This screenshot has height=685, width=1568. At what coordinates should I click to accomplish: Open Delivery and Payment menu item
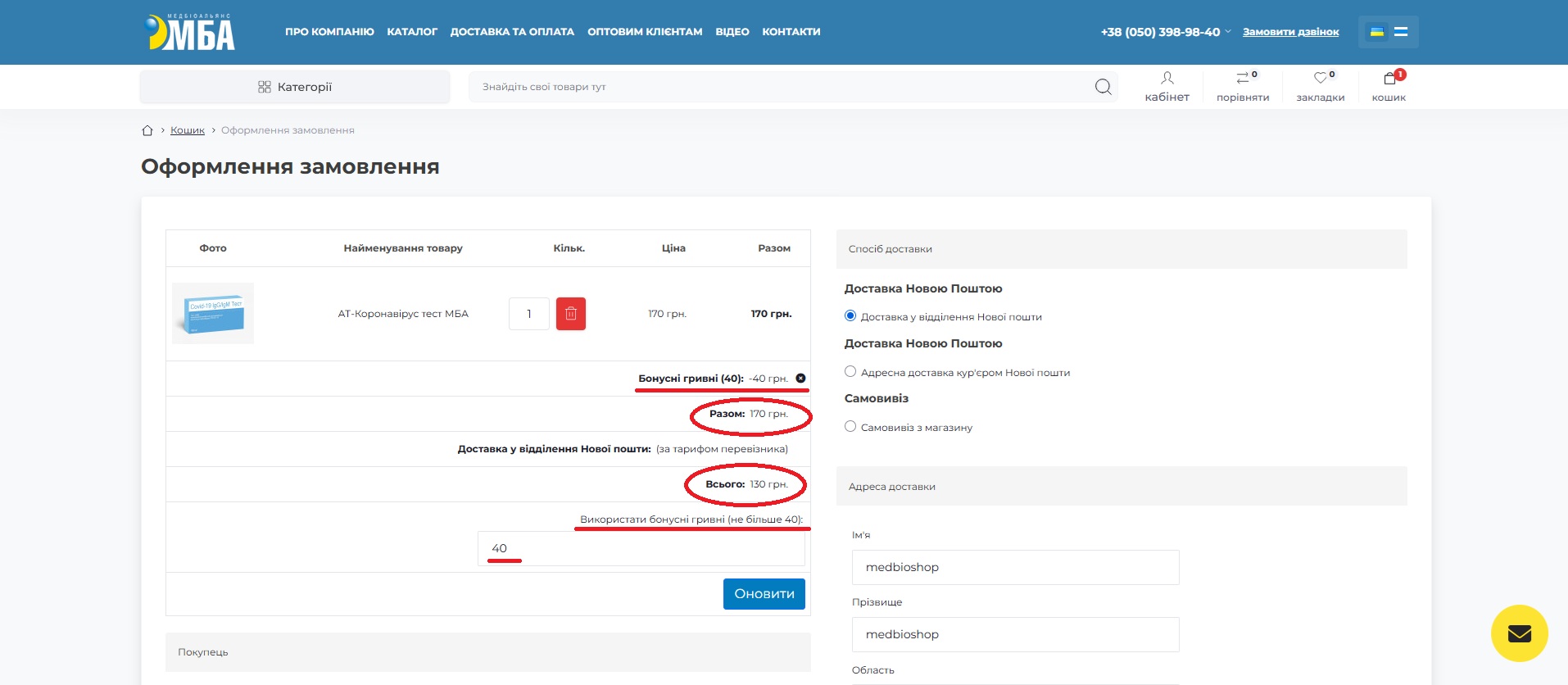pos(512,32)
